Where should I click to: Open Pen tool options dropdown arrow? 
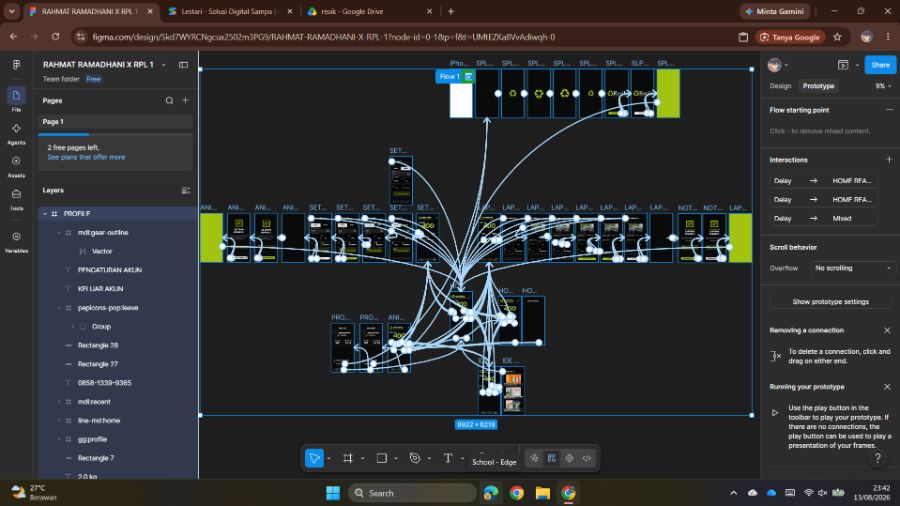[x=429, y=458]
